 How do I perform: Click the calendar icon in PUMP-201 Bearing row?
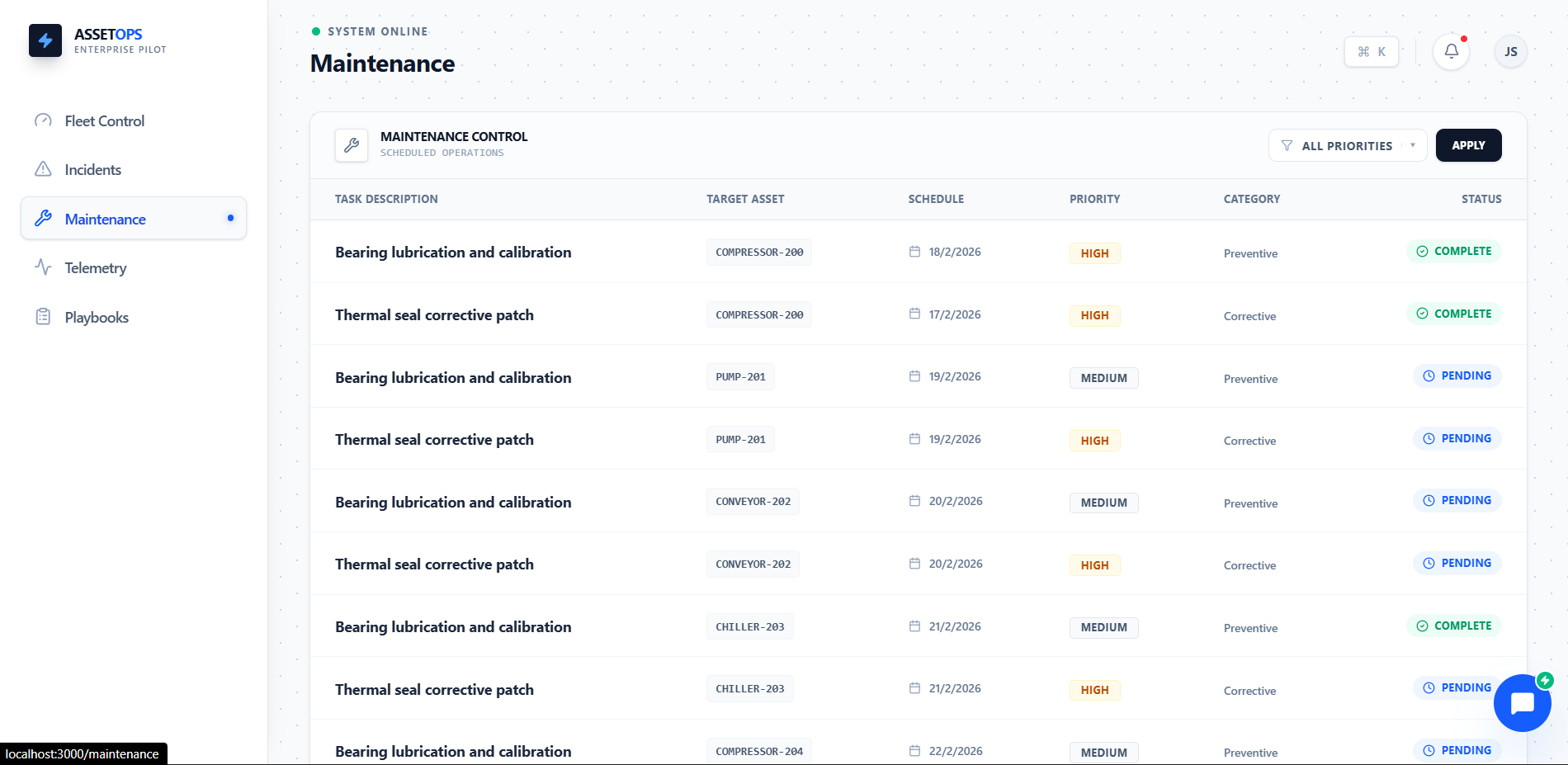[x=914, y=376]
